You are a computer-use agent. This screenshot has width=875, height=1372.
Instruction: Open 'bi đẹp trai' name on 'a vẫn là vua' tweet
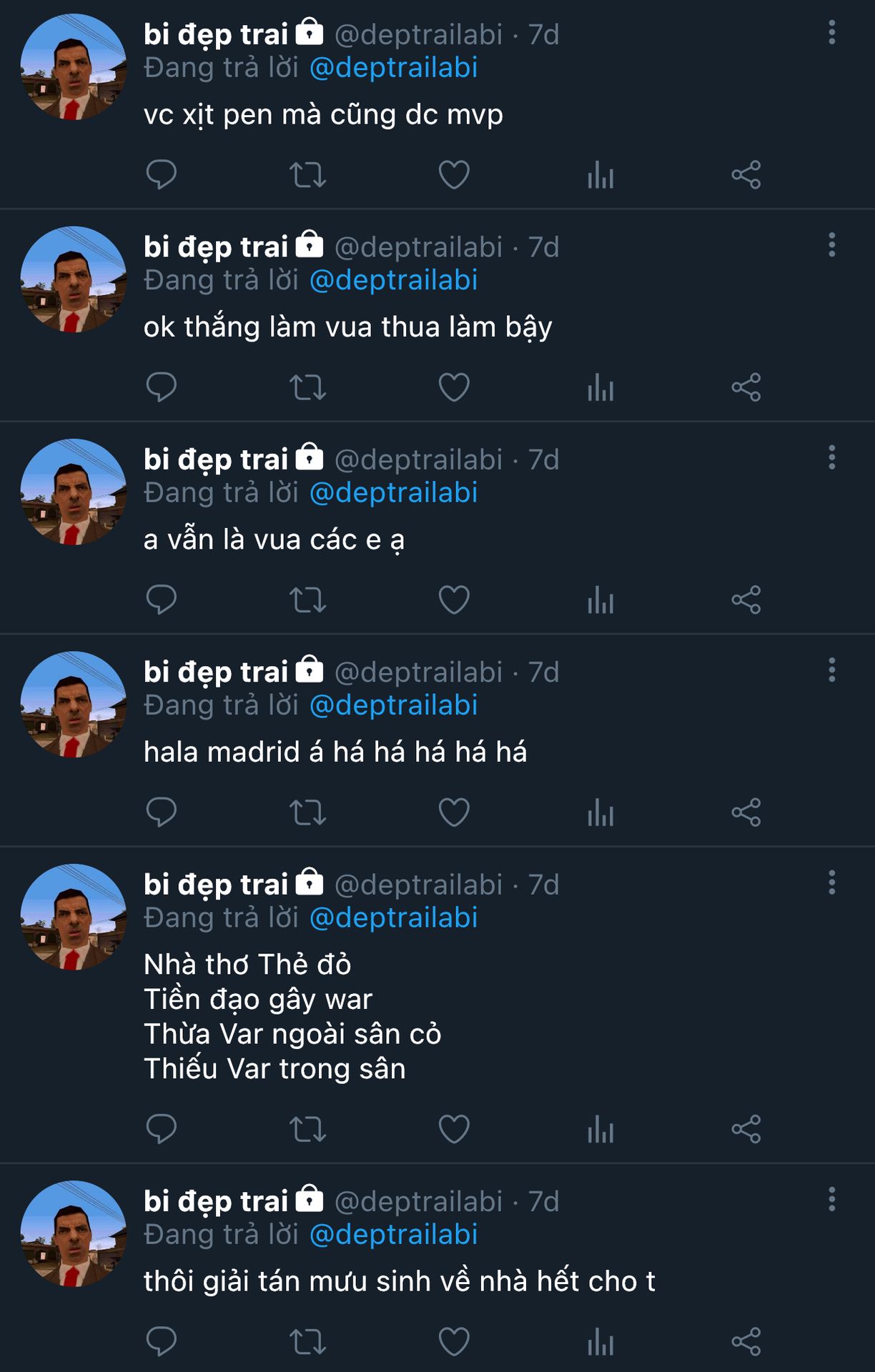tap(215, 459)
